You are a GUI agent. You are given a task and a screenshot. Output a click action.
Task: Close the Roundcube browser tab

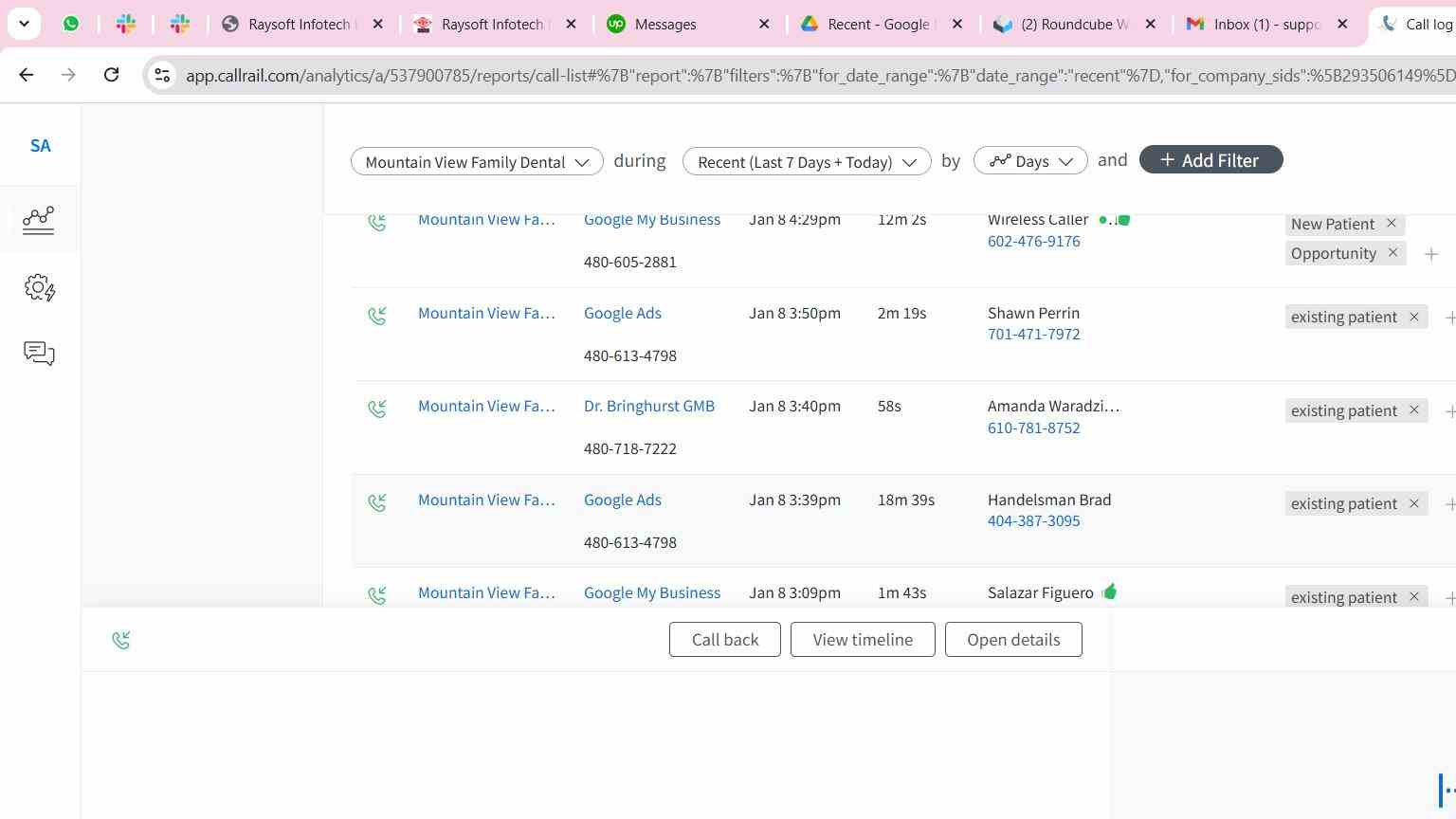[x=1150, y=24]
